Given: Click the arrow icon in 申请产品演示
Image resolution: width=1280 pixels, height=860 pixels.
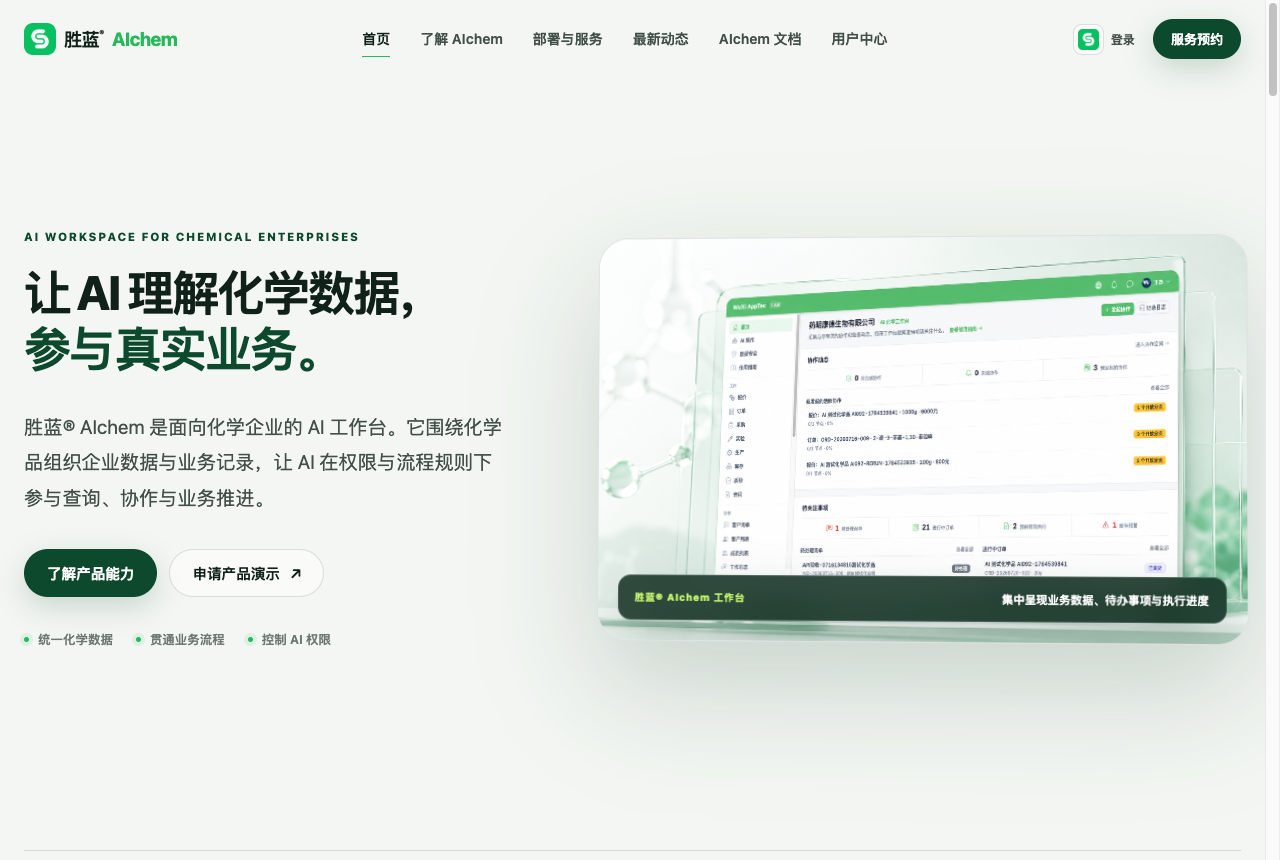Looking at the screenshot, I should 295,574.
